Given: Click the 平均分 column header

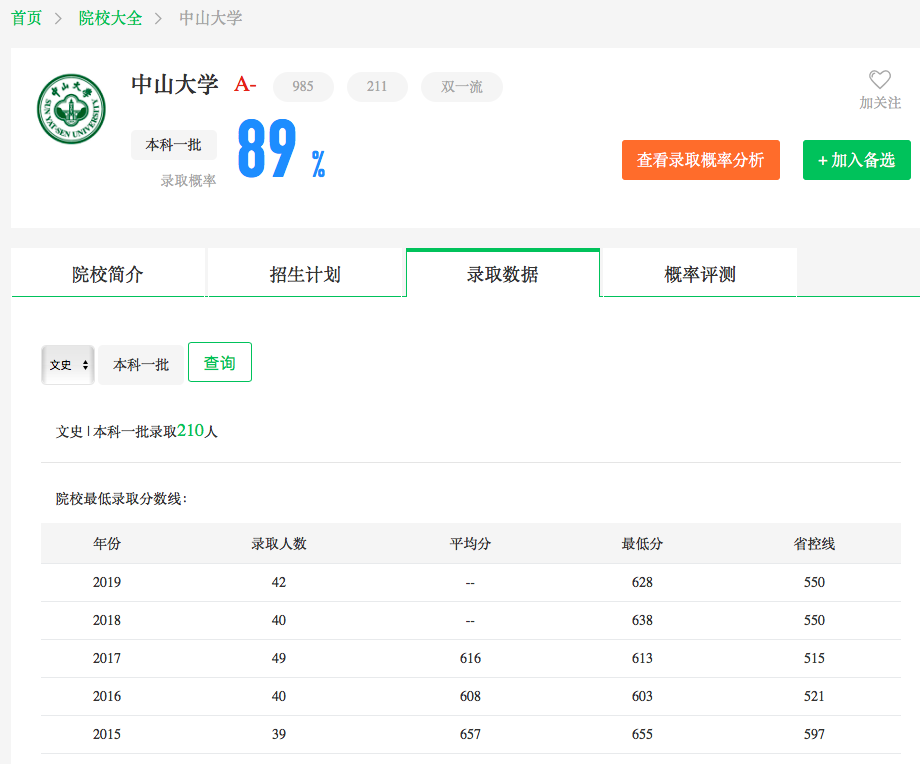Looking at the screenshot, I should (470, 543).
